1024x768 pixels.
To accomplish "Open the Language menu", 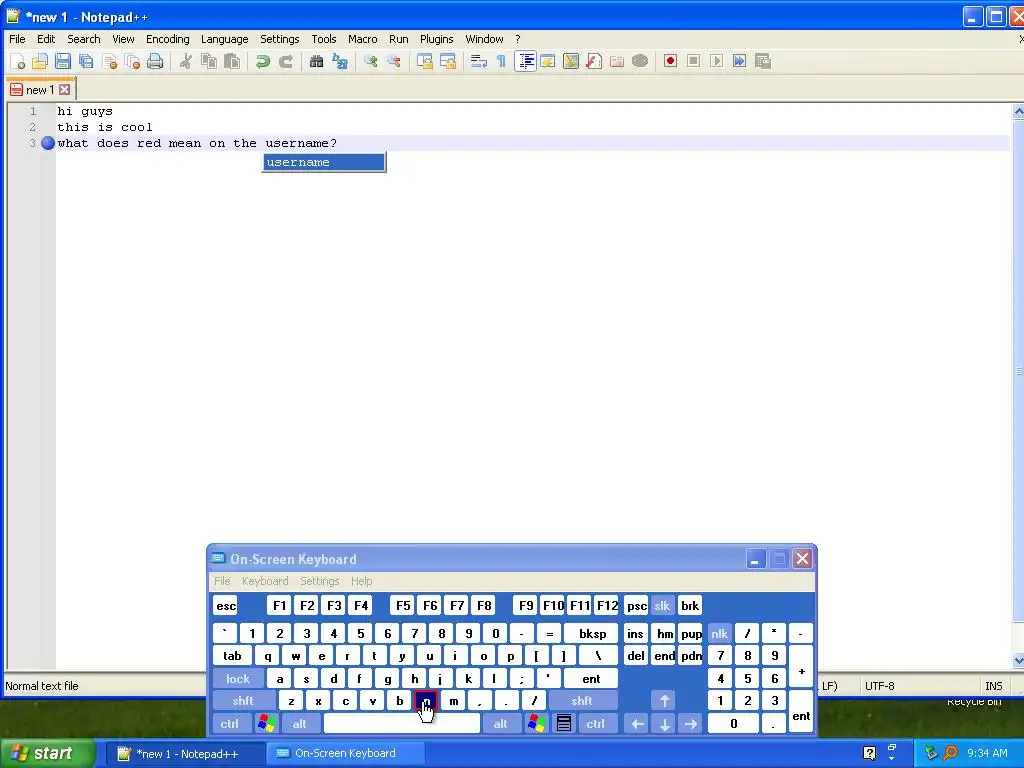I will (224, 39).
